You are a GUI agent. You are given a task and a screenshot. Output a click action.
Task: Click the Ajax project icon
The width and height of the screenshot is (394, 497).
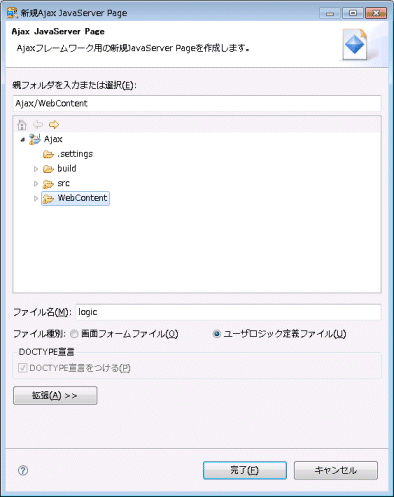coord(35,139)
